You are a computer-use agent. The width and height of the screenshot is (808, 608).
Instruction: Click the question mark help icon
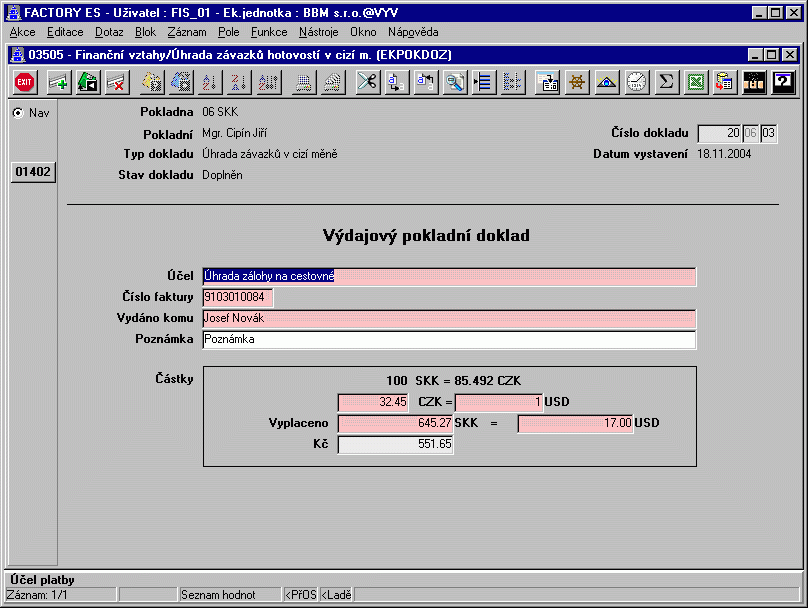784,82
